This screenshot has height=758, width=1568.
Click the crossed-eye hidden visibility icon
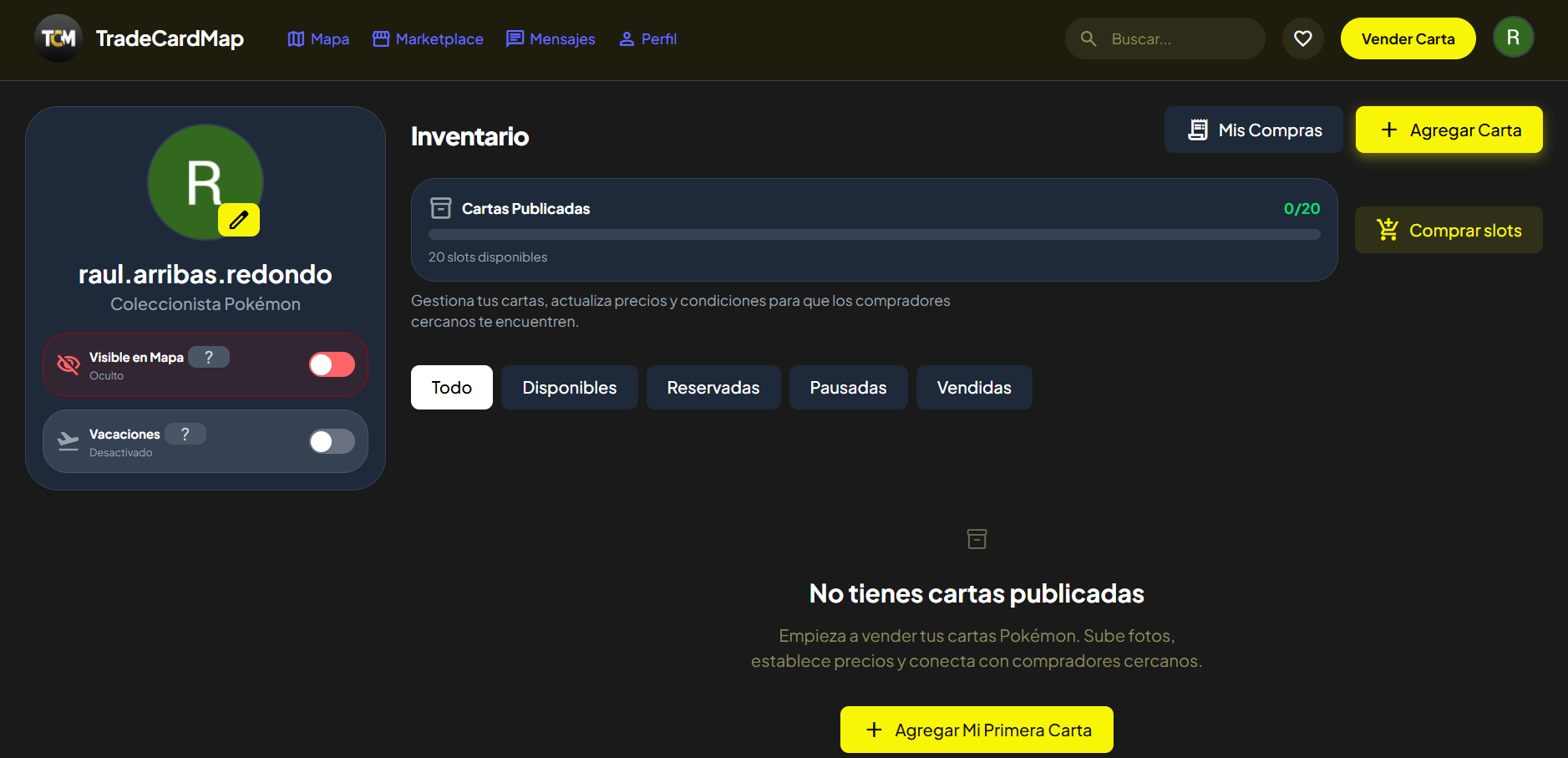click(x=68, y=364)
